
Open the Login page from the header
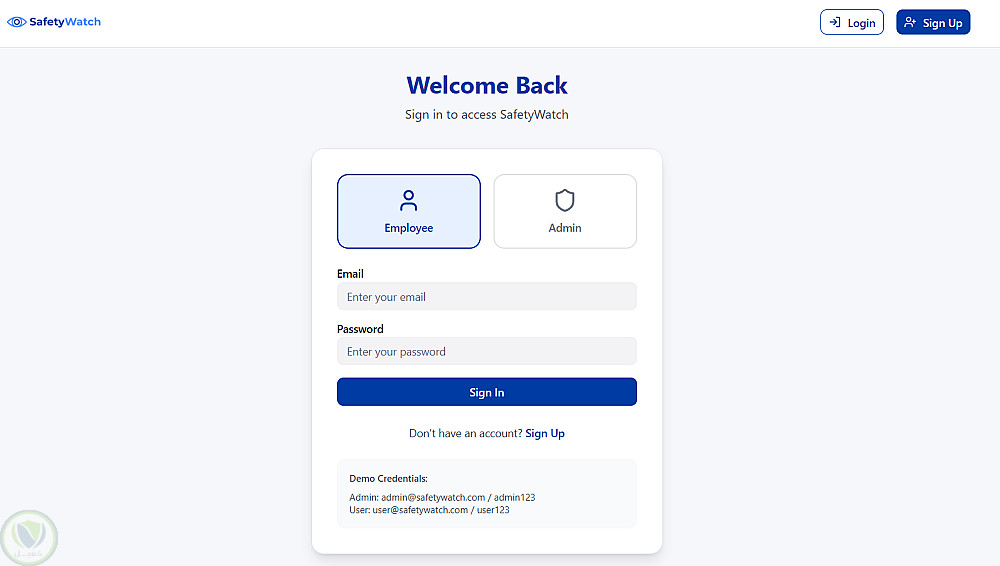tap(852, 22)
